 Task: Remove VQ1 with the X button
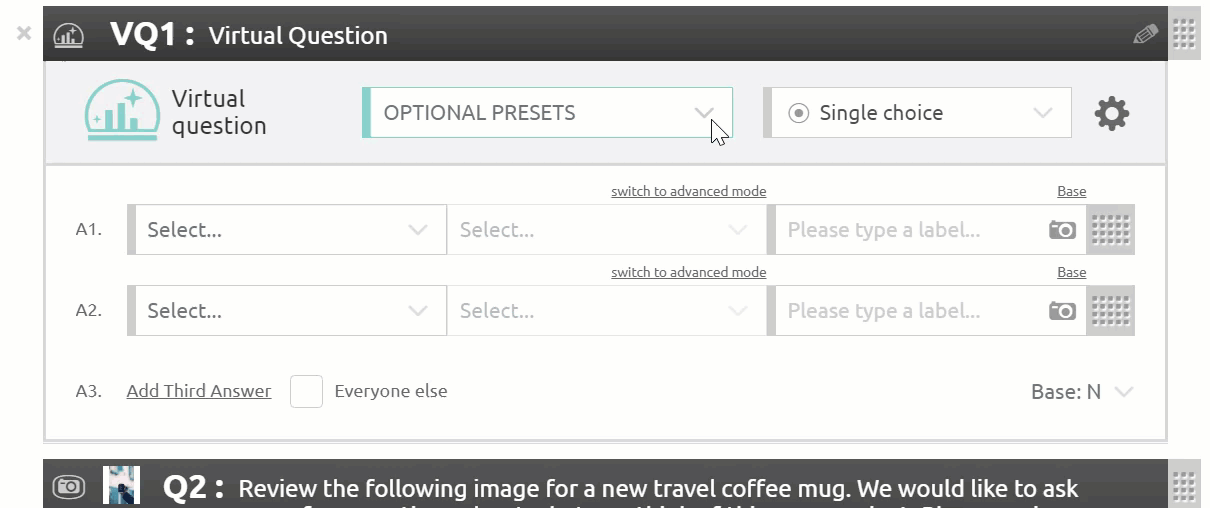24,33
